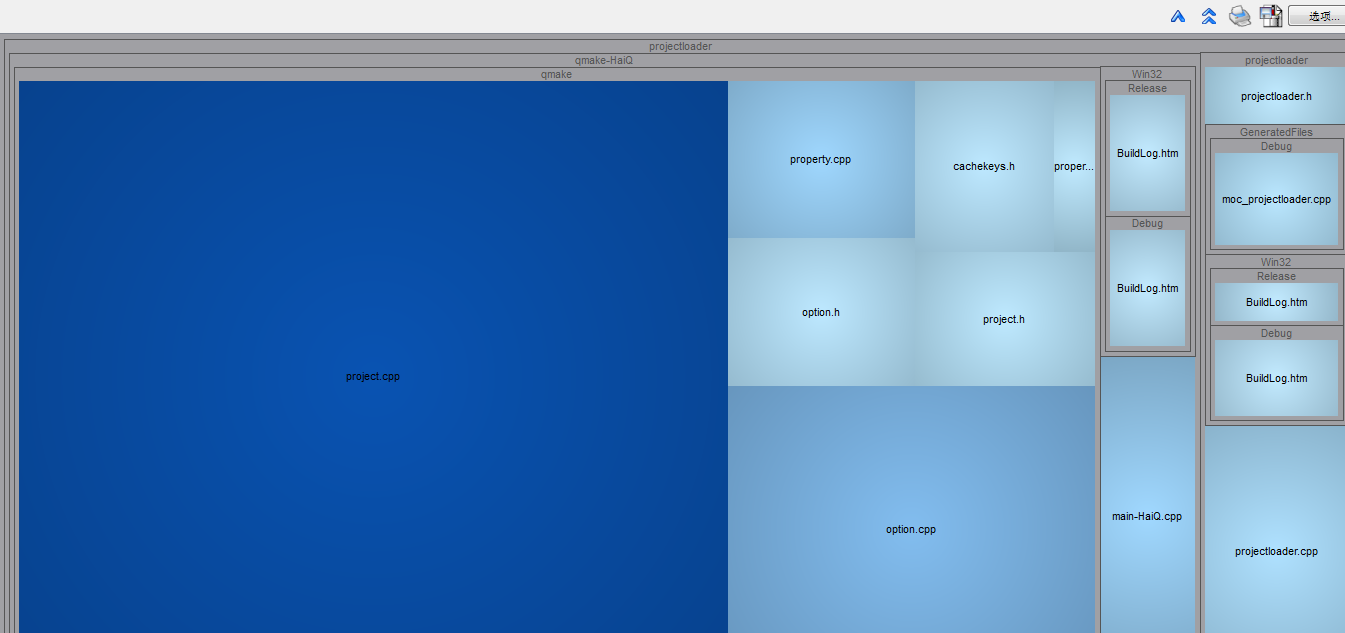Click the qmake folder header
Image resolution: width=1345 pixels, height=633 pixels.
point(556,74)
